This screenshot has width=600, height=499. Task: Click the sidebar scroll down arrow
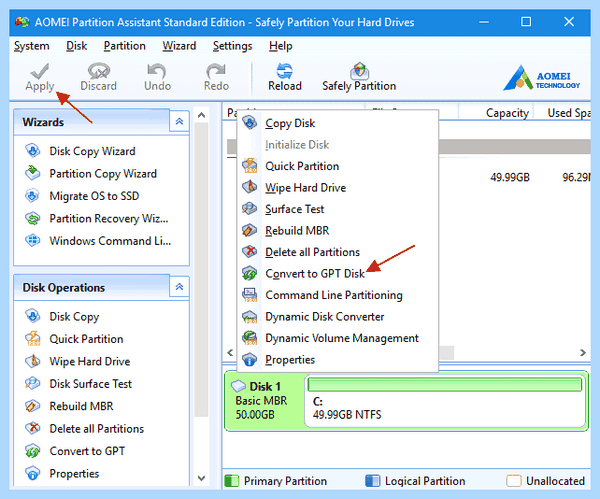201,478
